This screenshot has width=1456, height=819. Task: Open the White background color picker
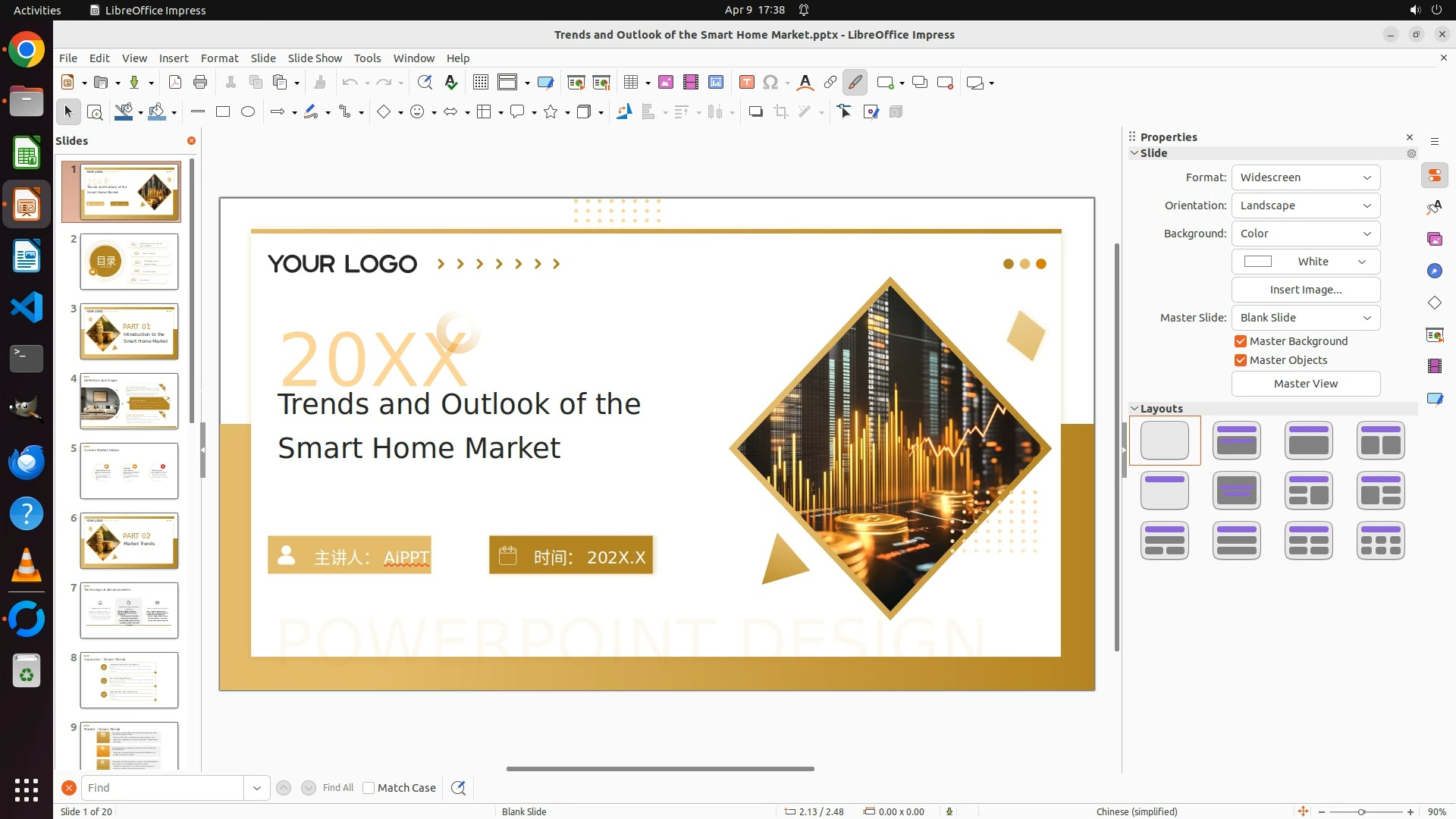(1305, 262)
